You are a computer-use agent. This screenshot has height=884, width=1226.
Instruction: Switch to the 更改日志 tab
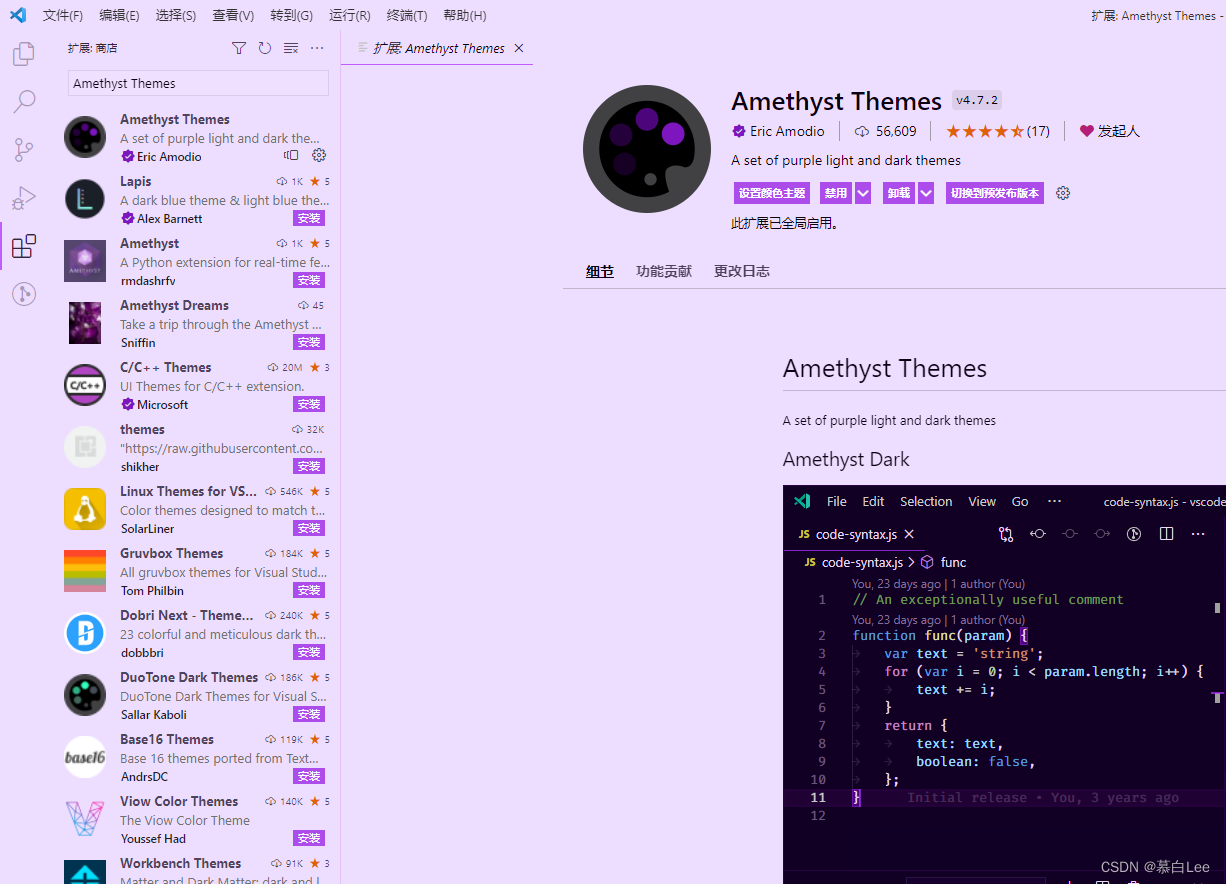tap(742, 271)
